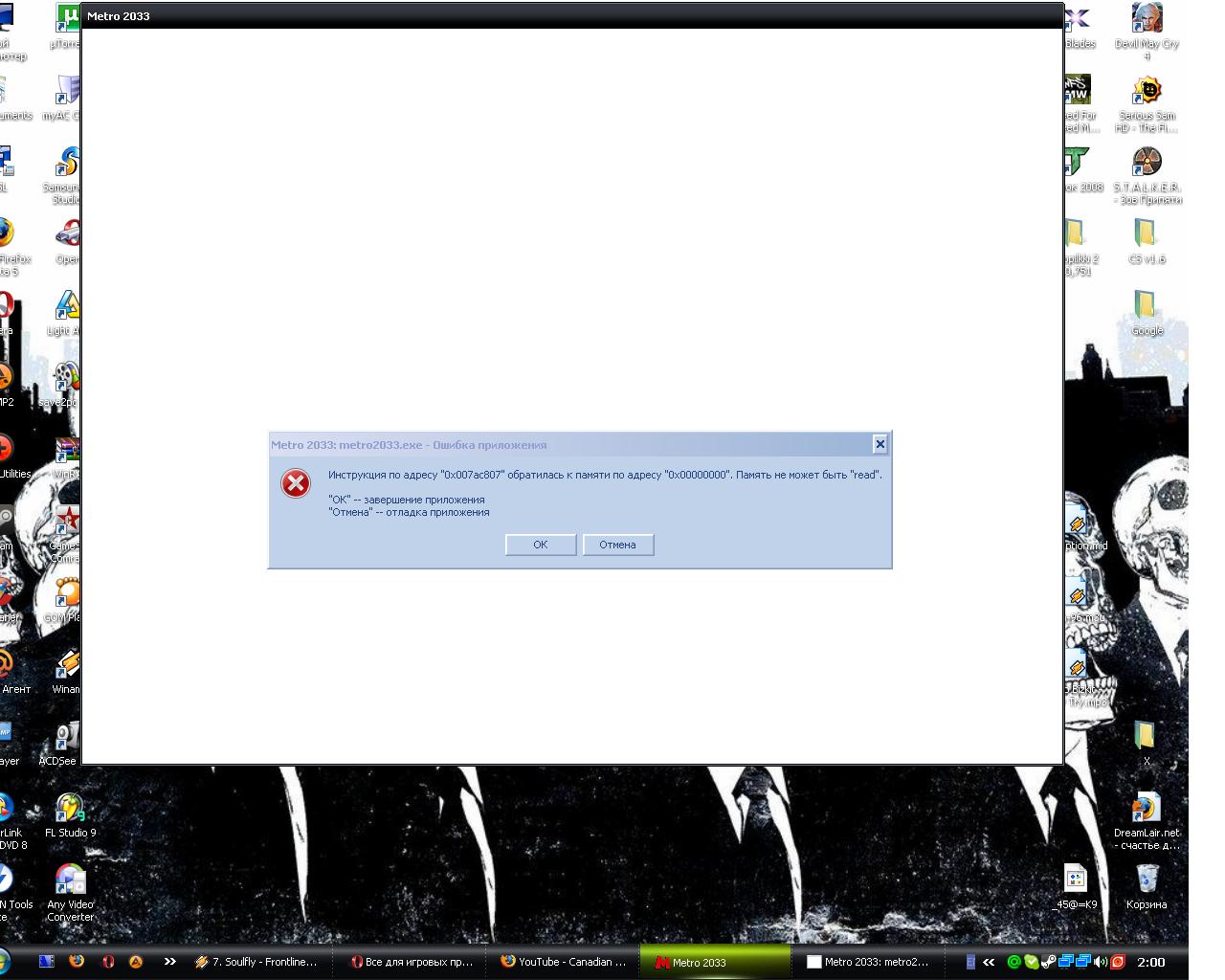Click the volume speaker tray icon
1225x980 pixels.
(x=1101, y=962)
